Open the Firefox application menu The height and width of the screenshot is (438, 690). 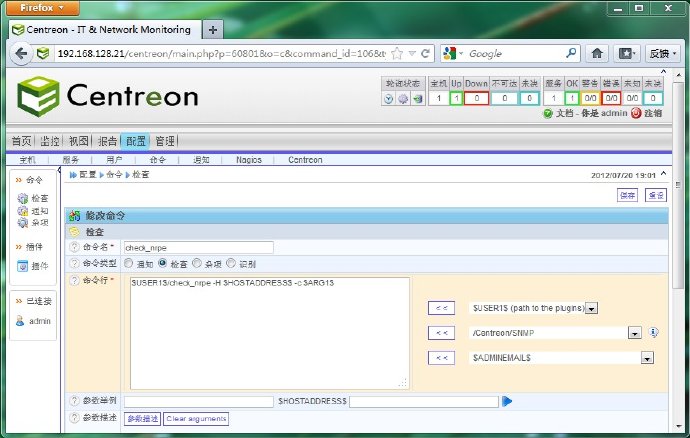43,8
